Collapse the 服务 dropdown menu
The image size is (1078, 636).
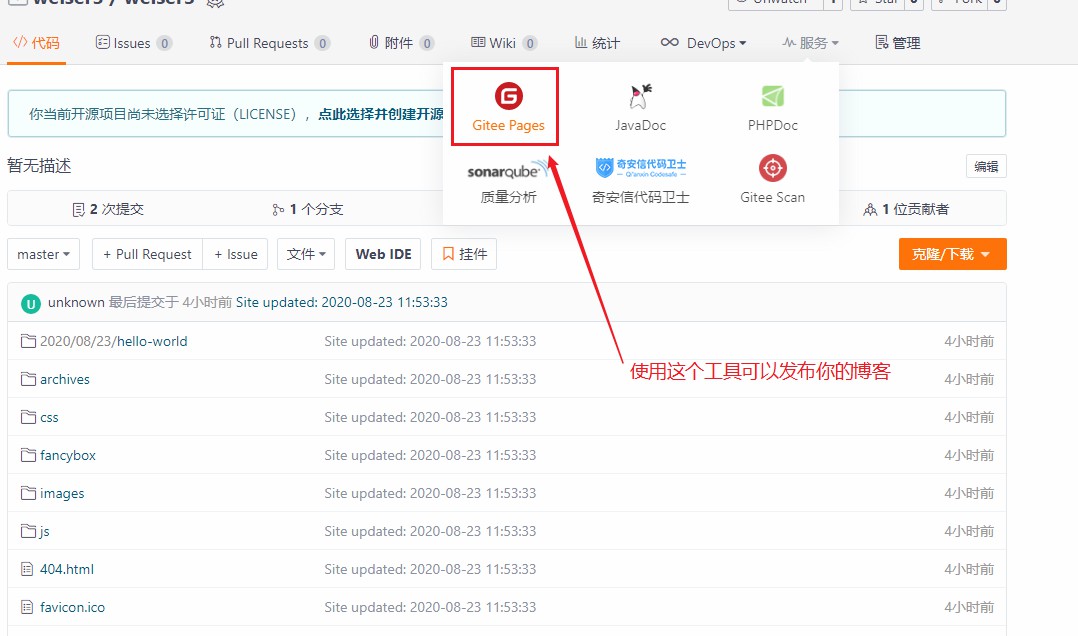(811, 43)
